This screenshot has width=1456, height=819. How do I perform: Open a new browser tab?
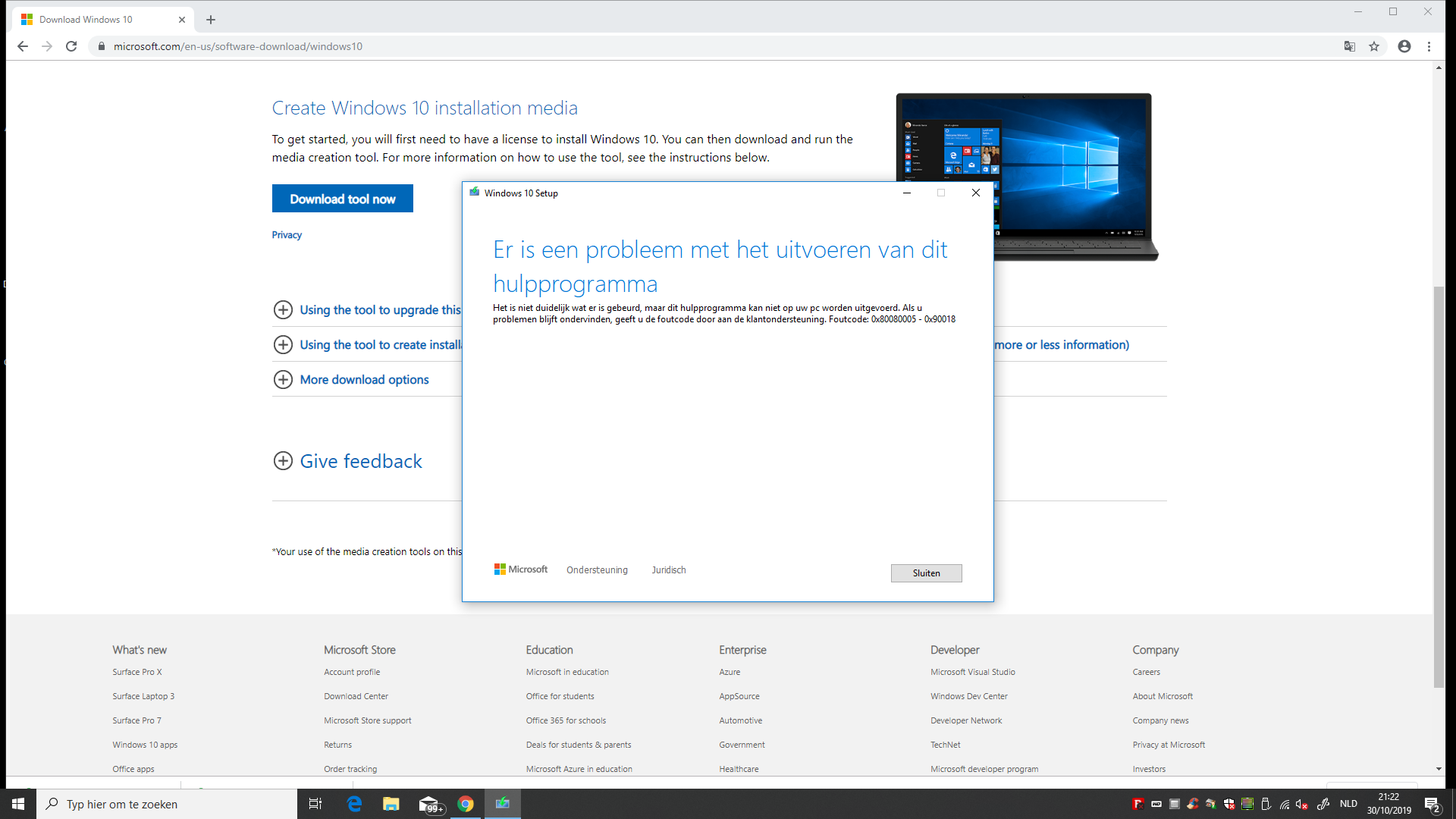[x=211, y=20]
